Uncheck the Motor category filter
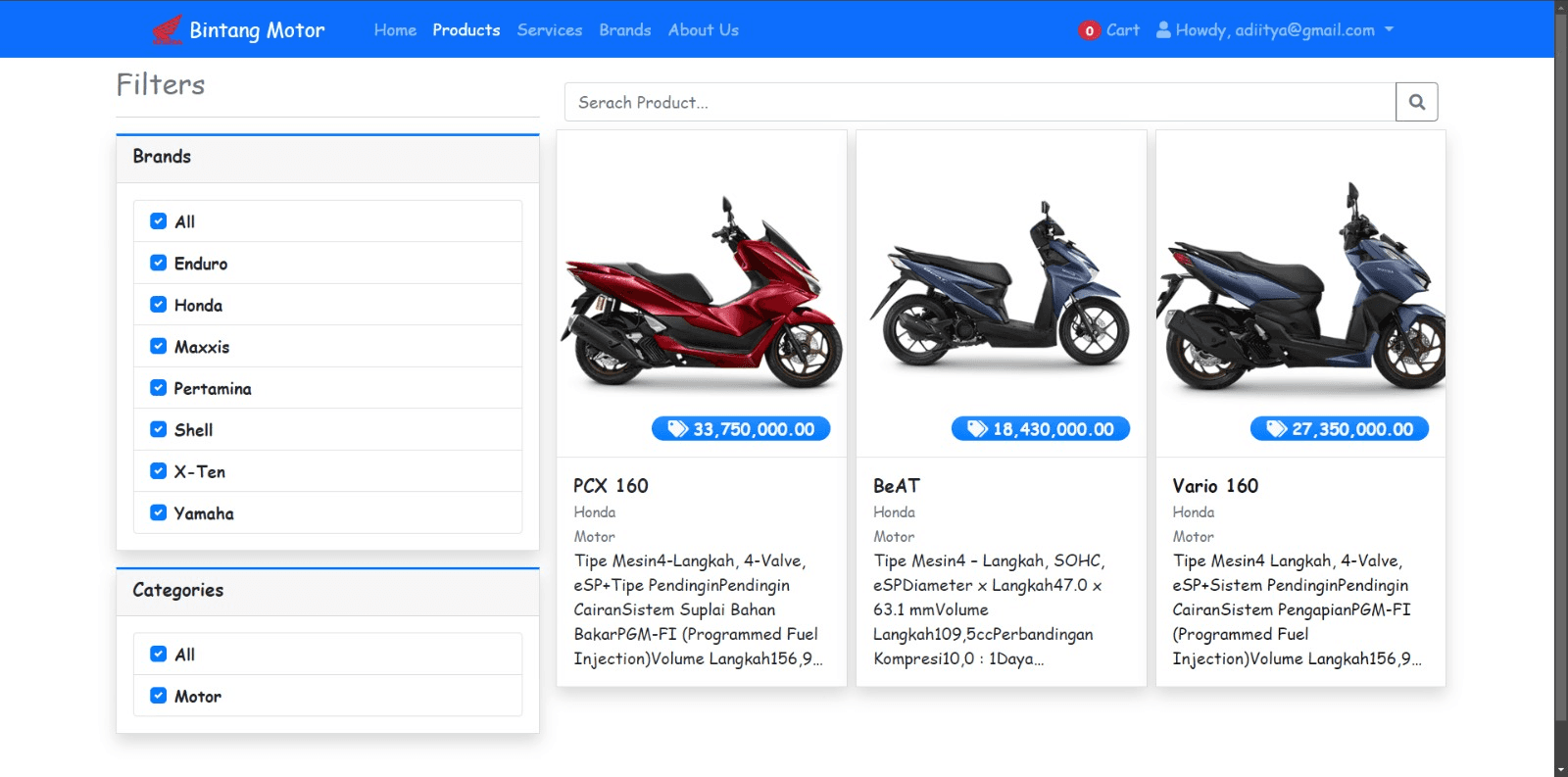 158,696
